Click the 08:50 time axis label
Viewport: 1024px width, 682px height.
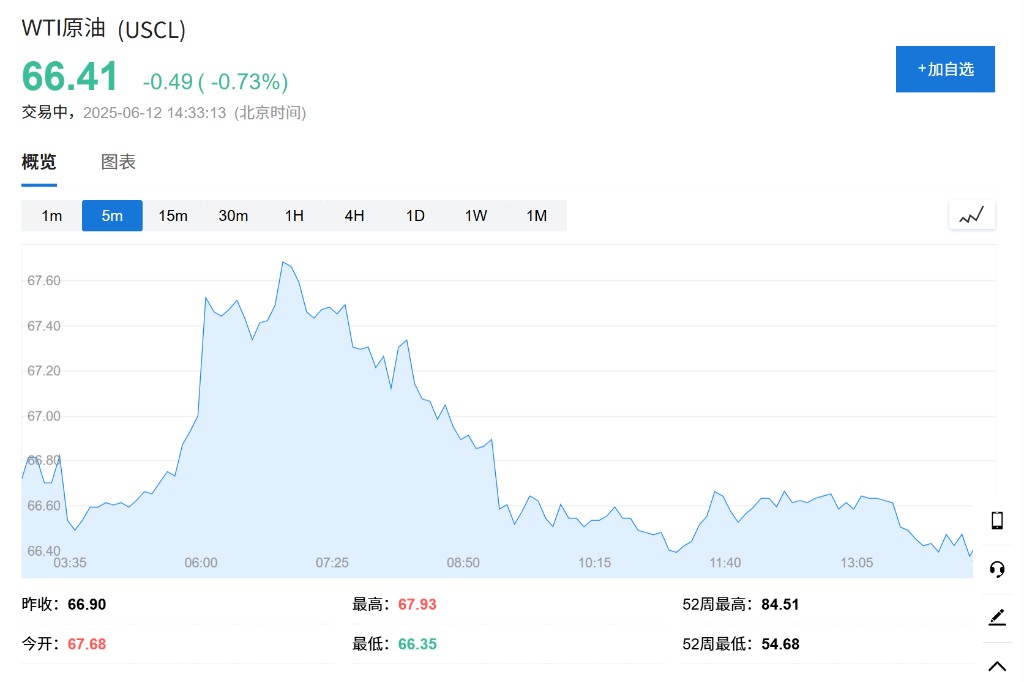463,562
